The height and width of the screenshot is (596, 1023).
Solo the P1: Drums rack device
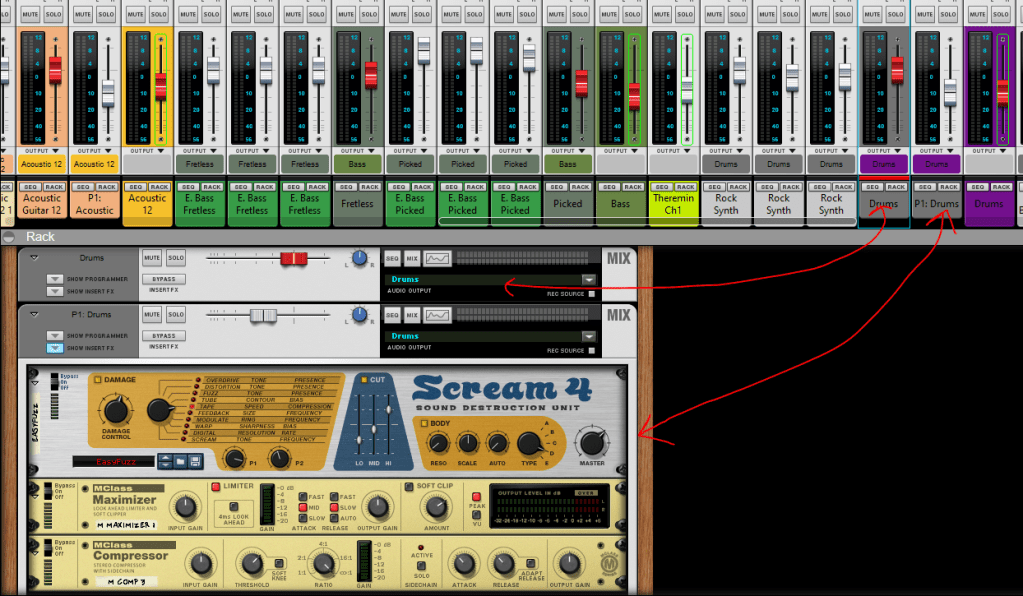click(x=176, y=314)
